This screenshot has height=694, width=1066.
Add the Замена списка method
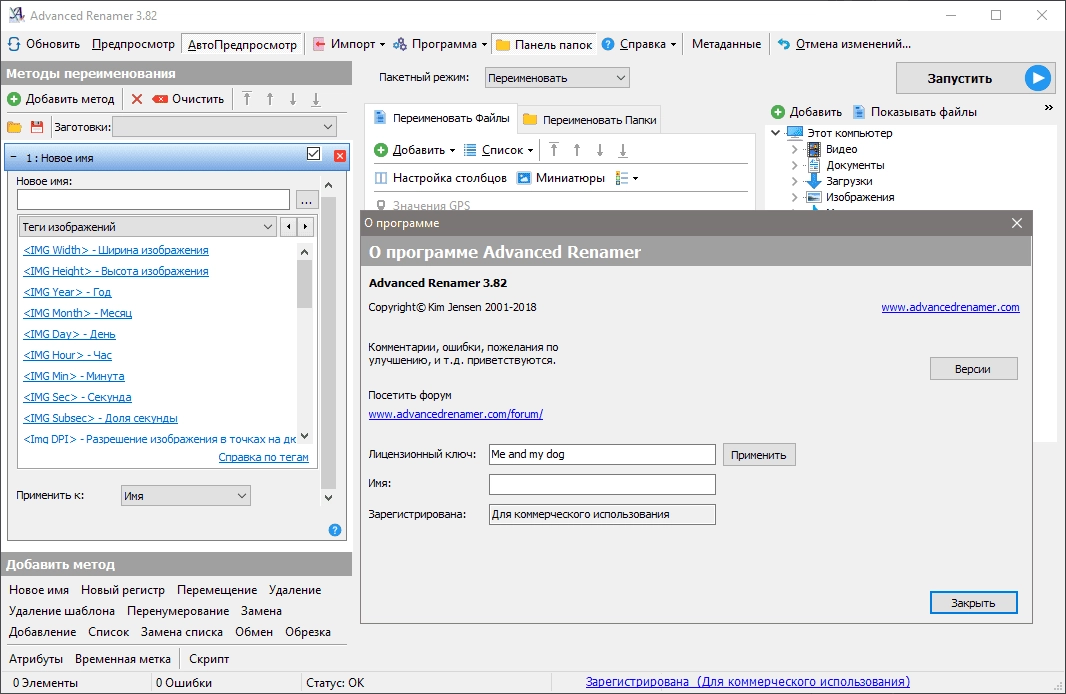tap(182, 632)
